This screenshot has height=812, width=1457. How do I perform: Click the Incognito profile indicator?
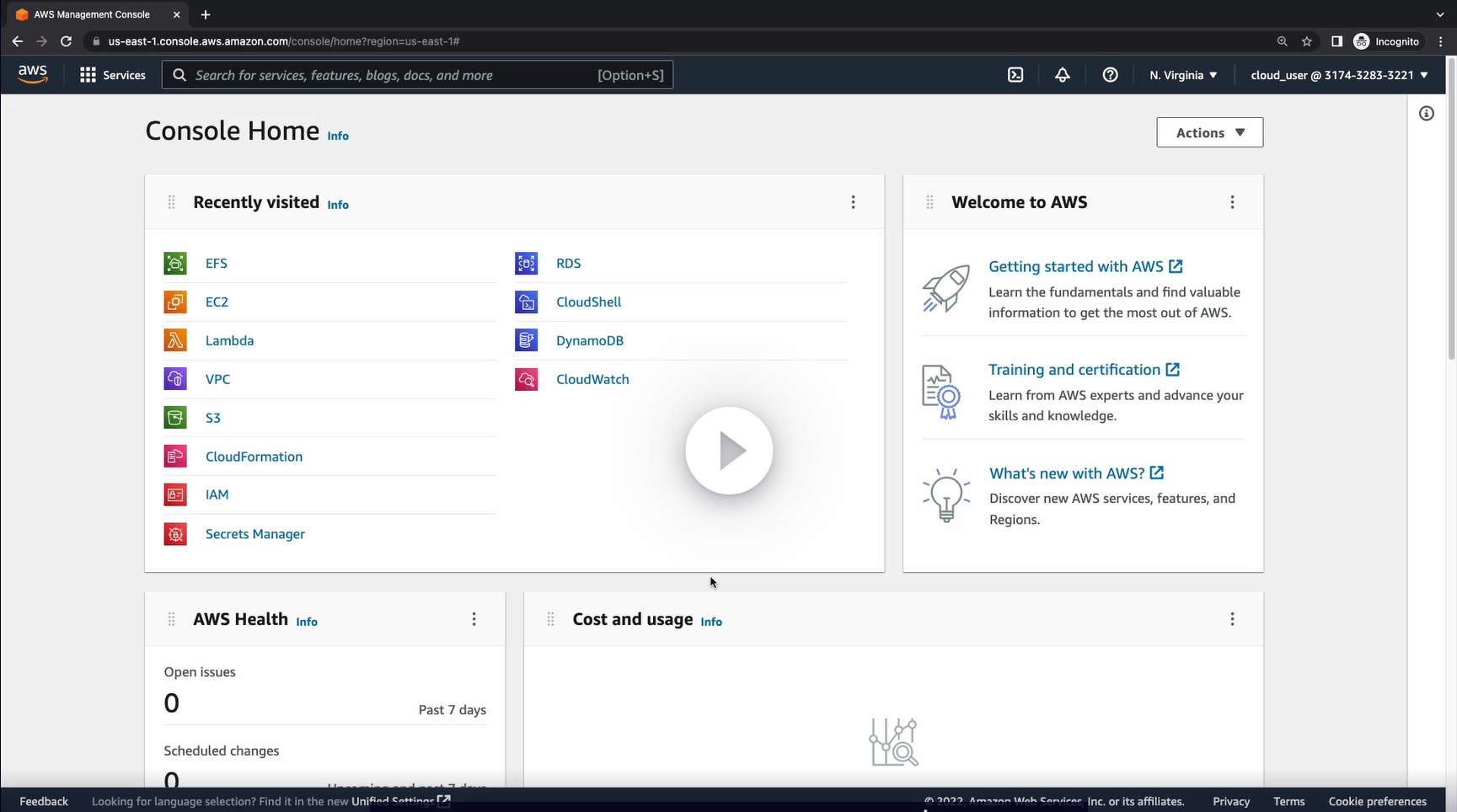1386,41
